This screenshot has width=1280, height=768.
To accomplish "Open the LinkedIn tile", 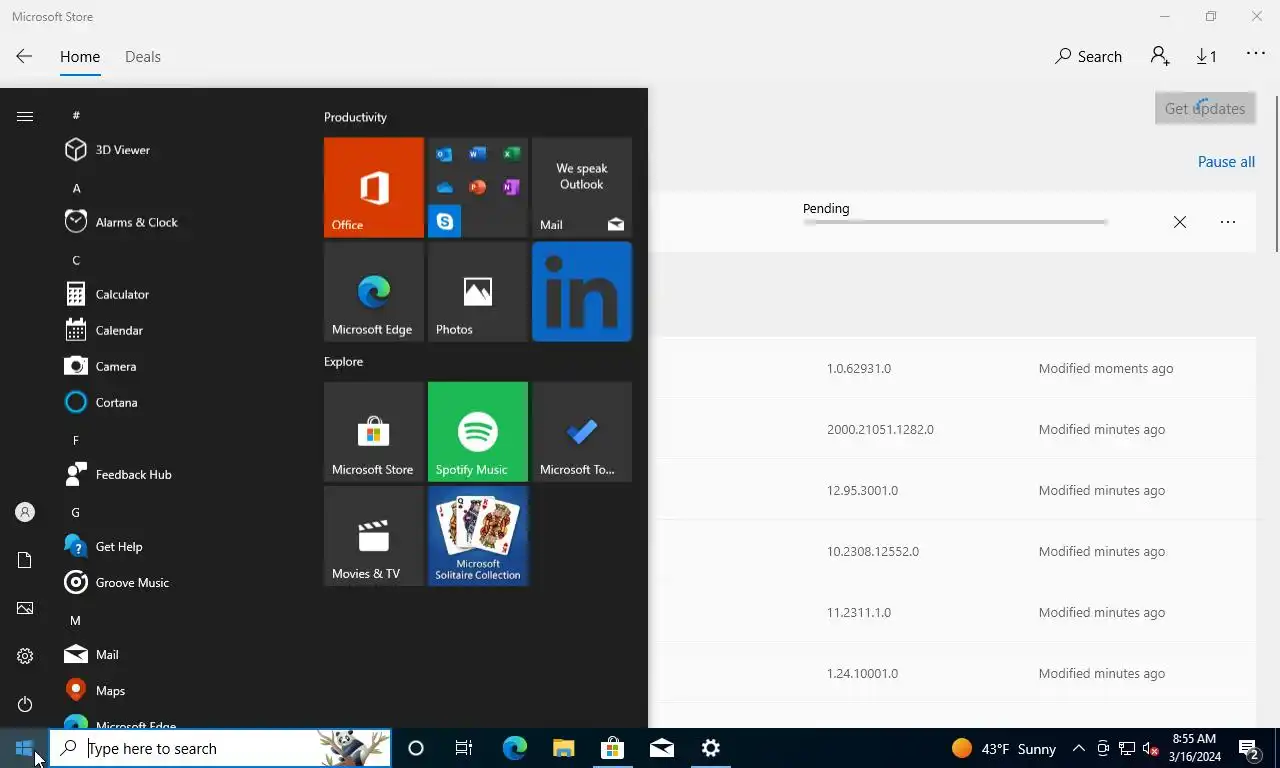I will tap(582, 292).
